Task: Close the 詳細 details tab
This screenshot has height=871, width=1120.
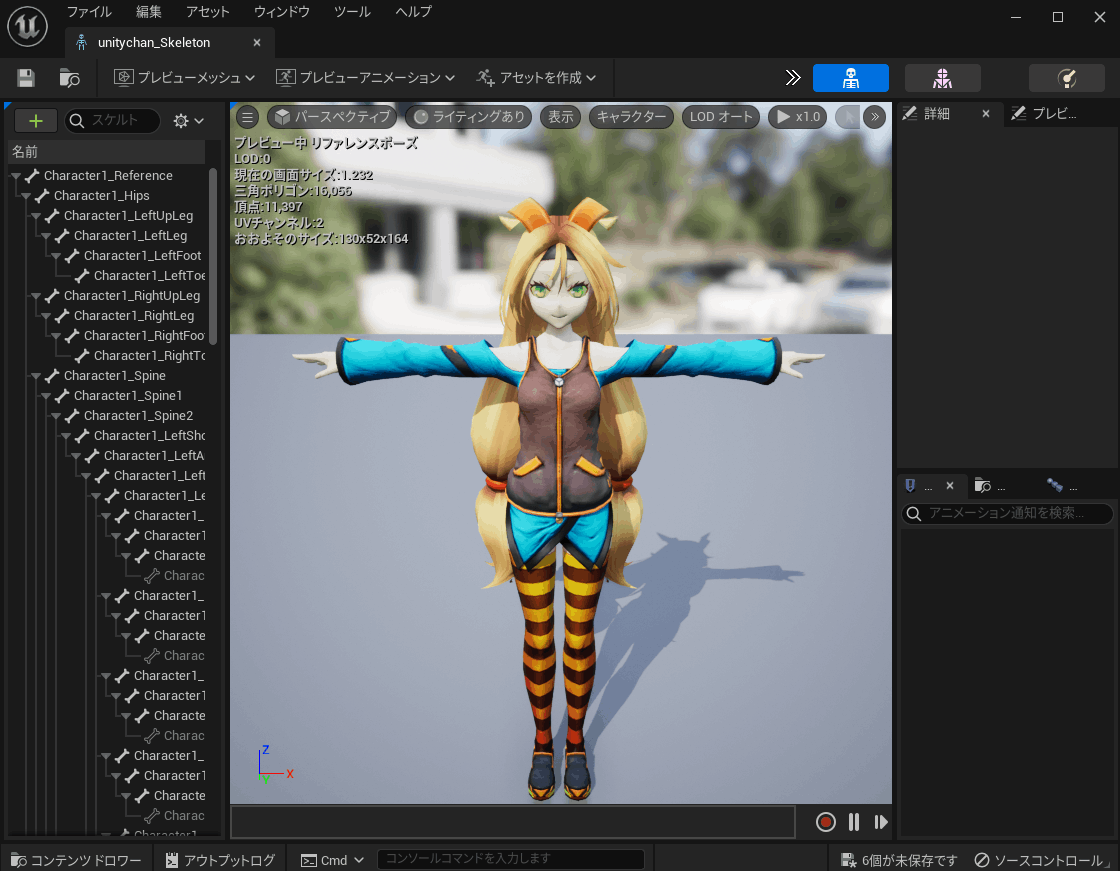Action: pyautogui.click(x=986, y=114)
